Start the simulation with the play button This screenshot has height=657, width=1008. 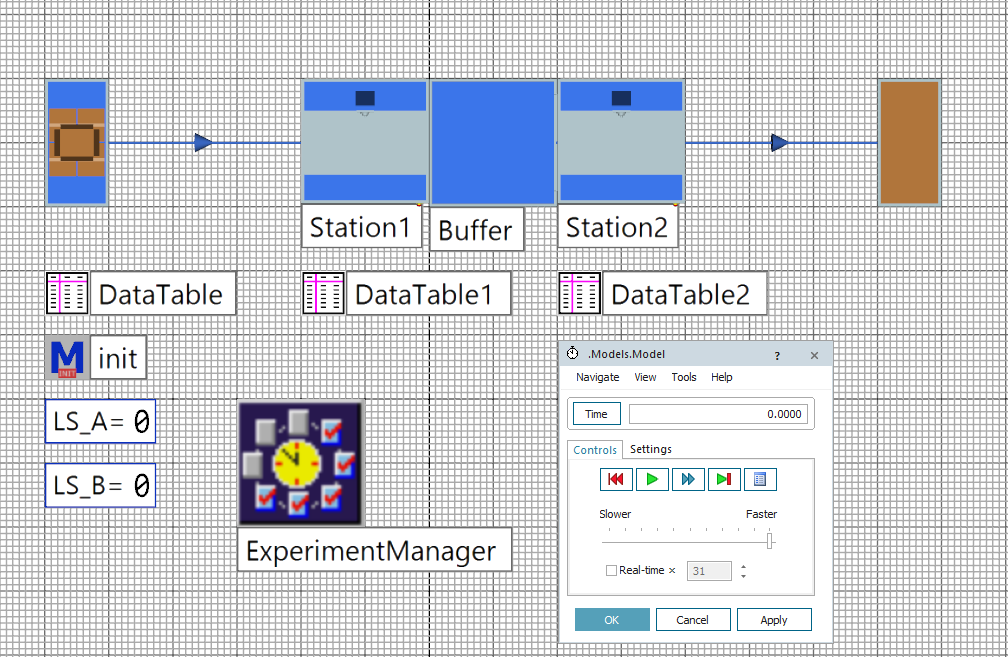pos(652,479)
